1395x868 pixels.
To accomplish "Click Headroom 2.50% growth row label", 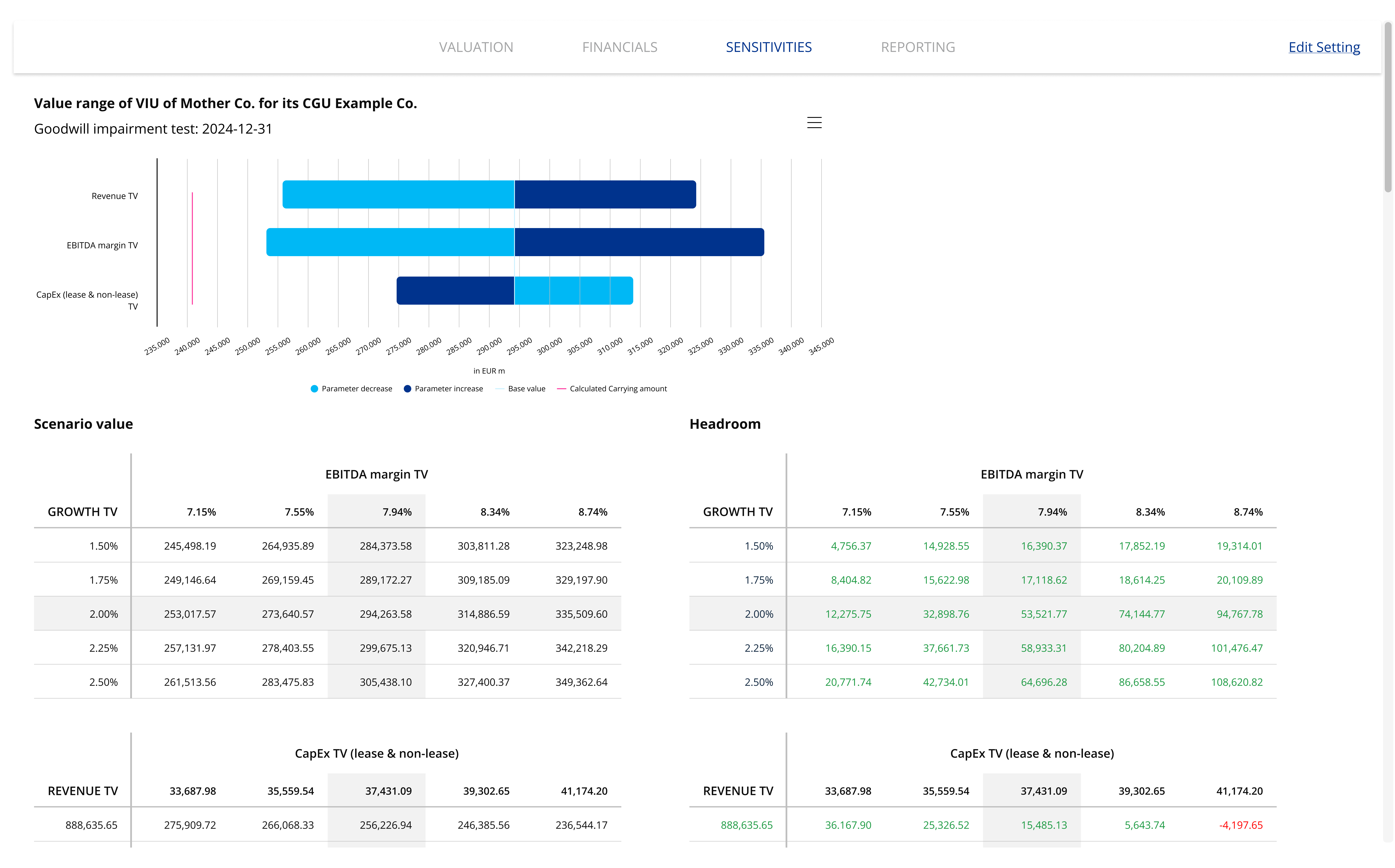I will point(759,682).
